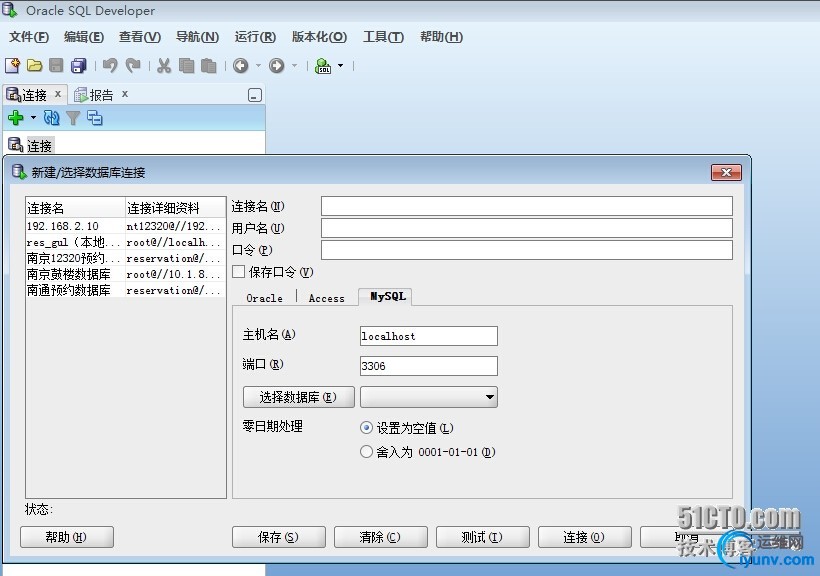The height and width of the screenshot is (576, 820).
Task: Click the Save disk icon
Action: coord(56,65)
